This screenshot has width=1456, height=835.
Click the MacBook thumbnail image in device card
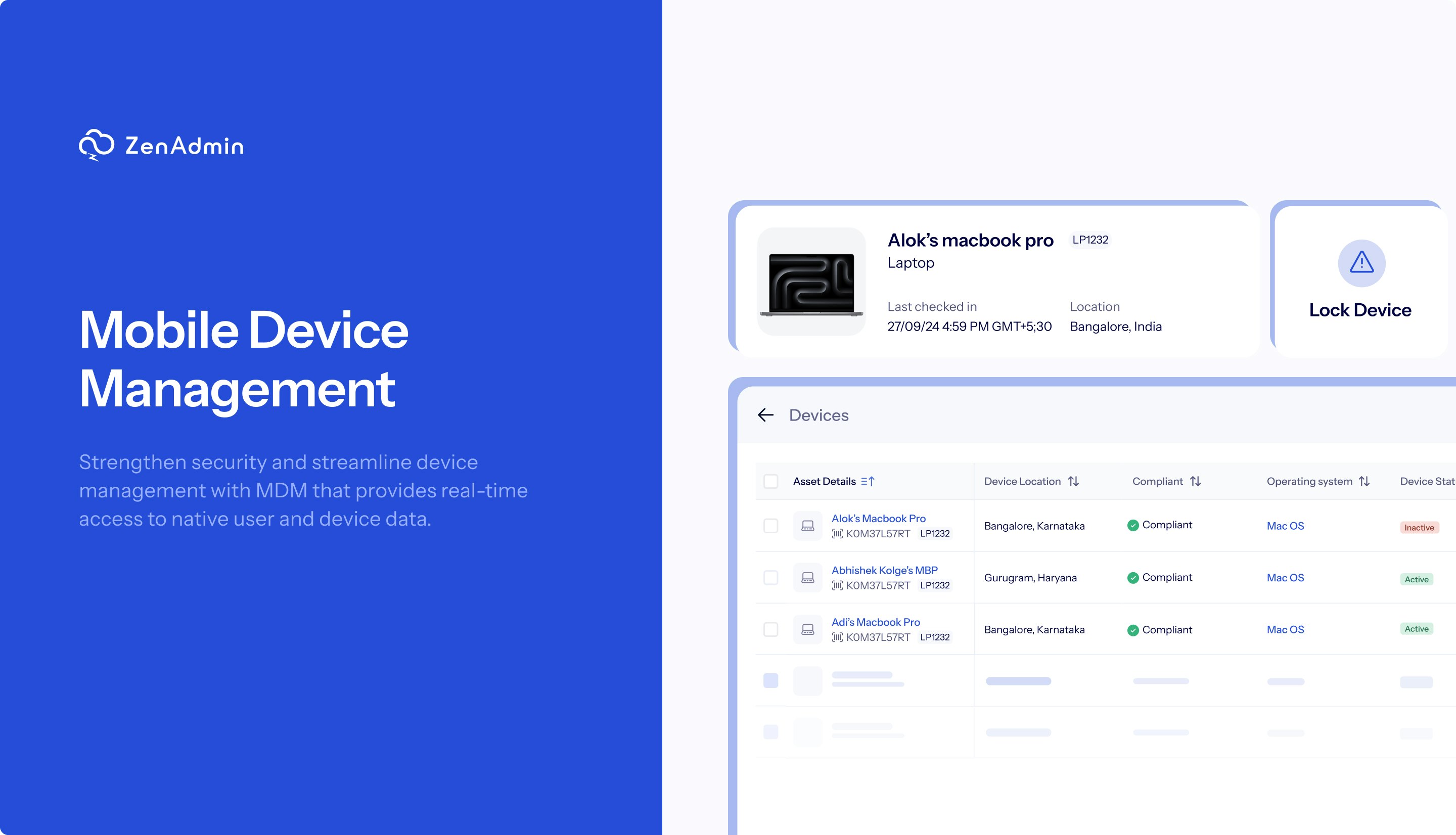[x=811, y=282]
